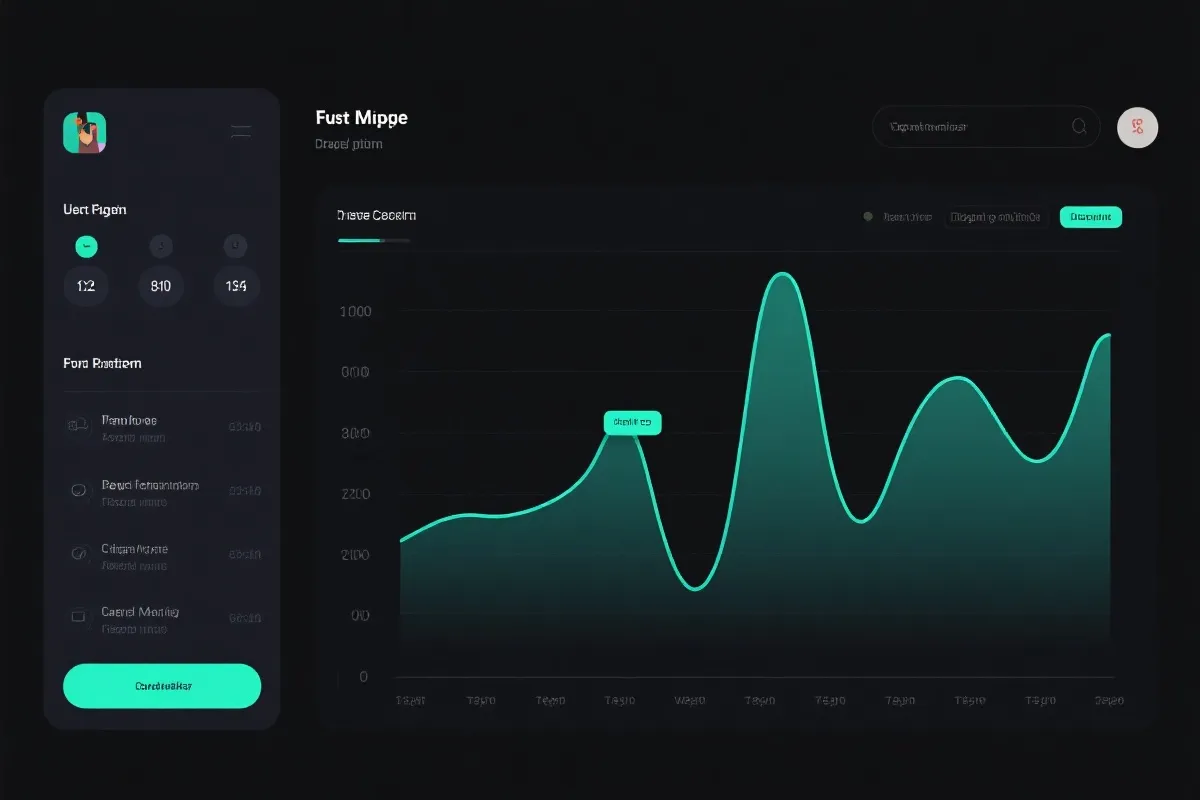Click the 810 stat circle
The image size is (1200, 800).
161,286
